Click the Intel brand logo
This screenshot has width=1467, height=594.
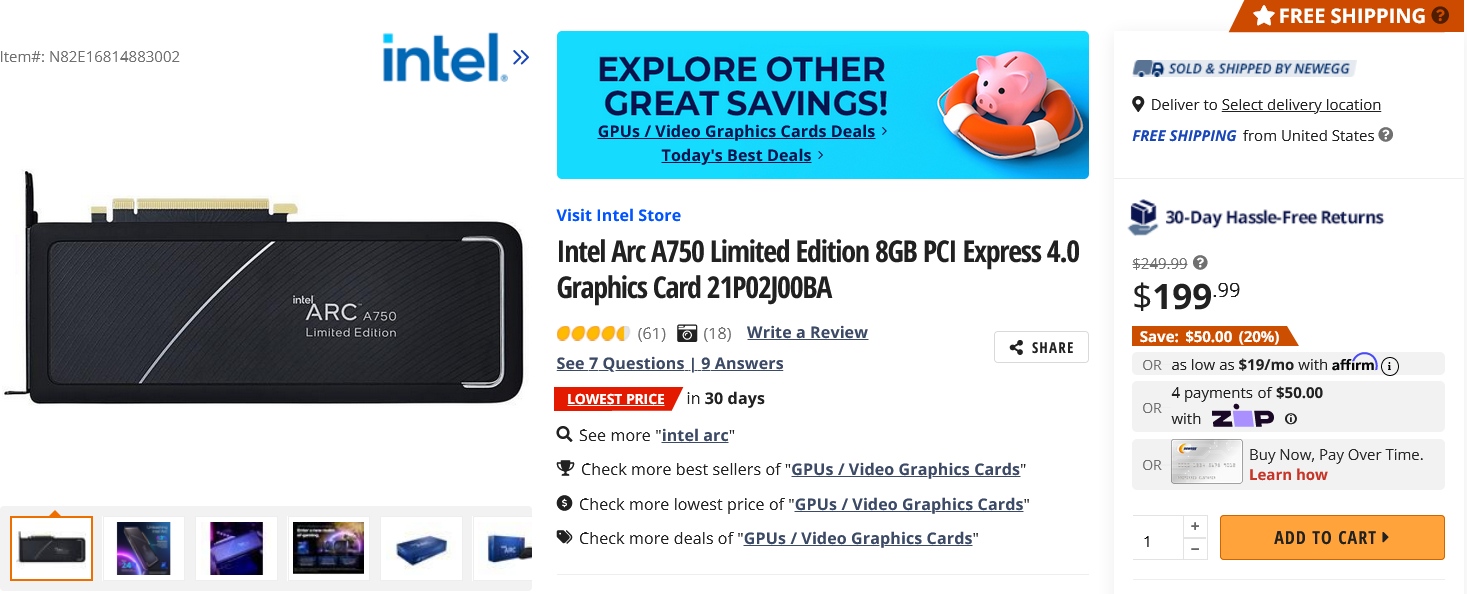tap(441, 58)
